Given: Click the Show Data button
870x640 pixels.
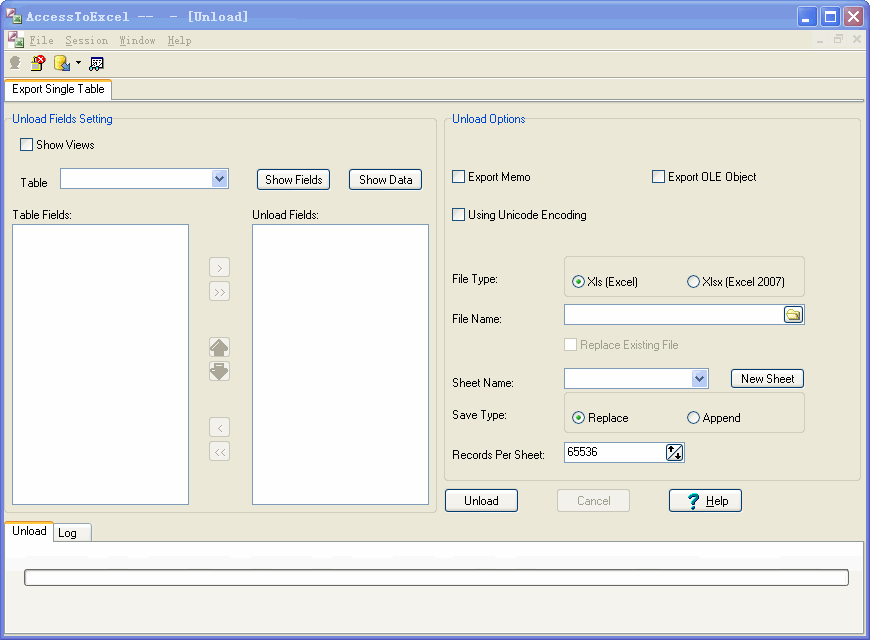Looking at the screenshot, I should [x=386, y=180].
